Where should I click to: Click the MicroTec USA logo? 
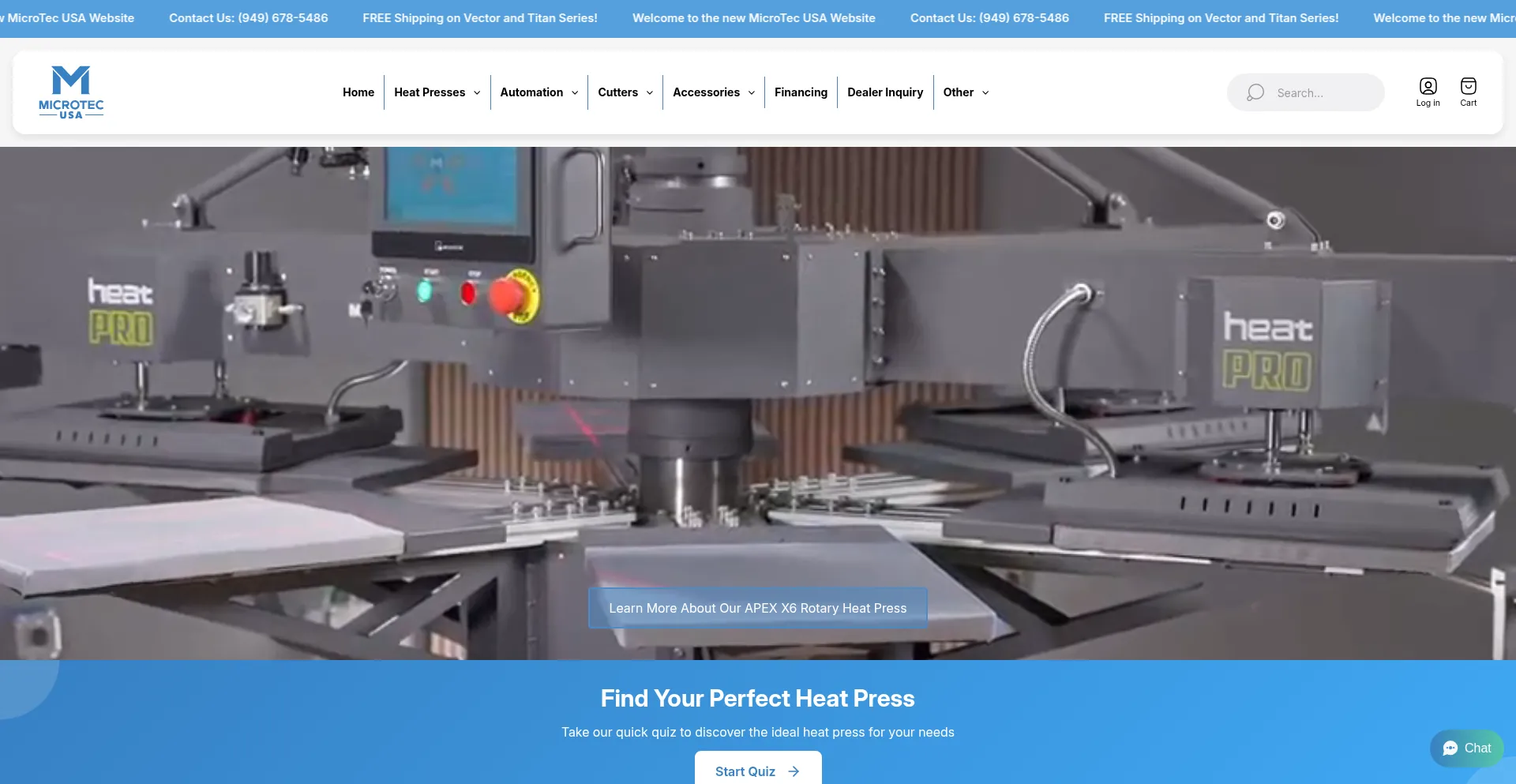tap(71, 92)
